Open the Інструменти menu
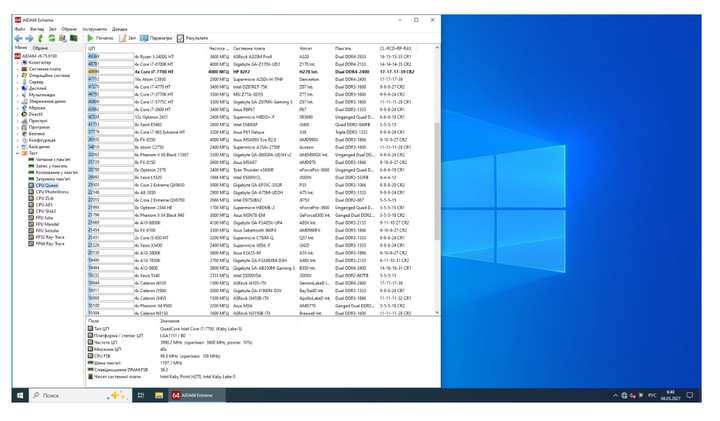This screenshot has width=720, height=421. [95, 29]
